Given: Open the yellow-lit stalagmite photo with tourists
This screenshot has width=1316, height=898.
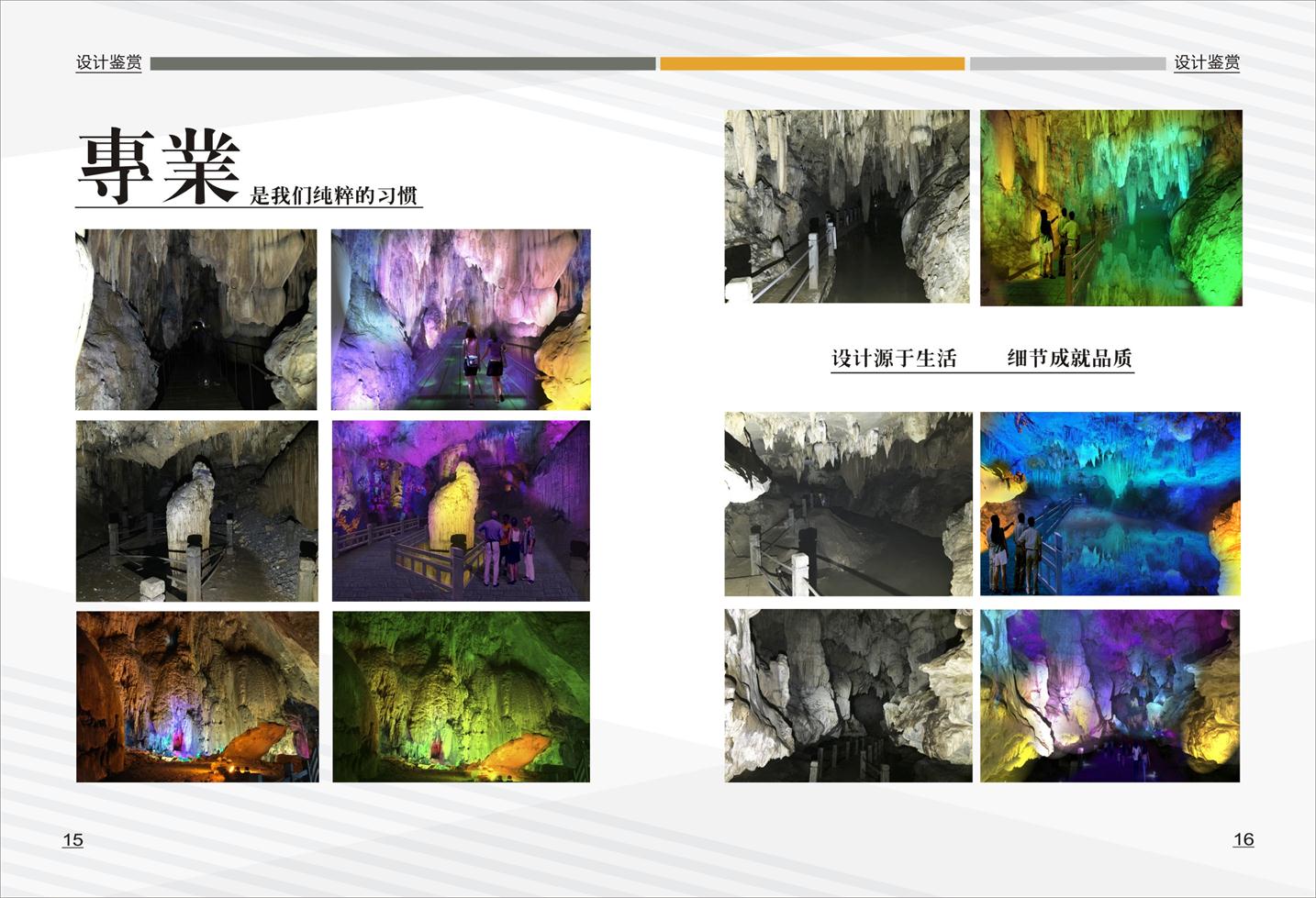Looking at the screenshot, I should point(461,511).
